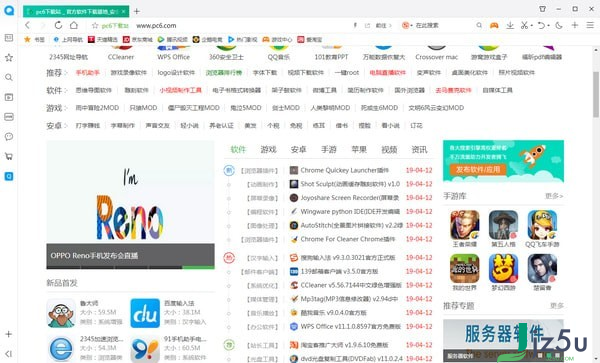This screenshot has width=600, height=363.
Task: Switch to the 苹果 tab in list
Action: tap(359, 150)
